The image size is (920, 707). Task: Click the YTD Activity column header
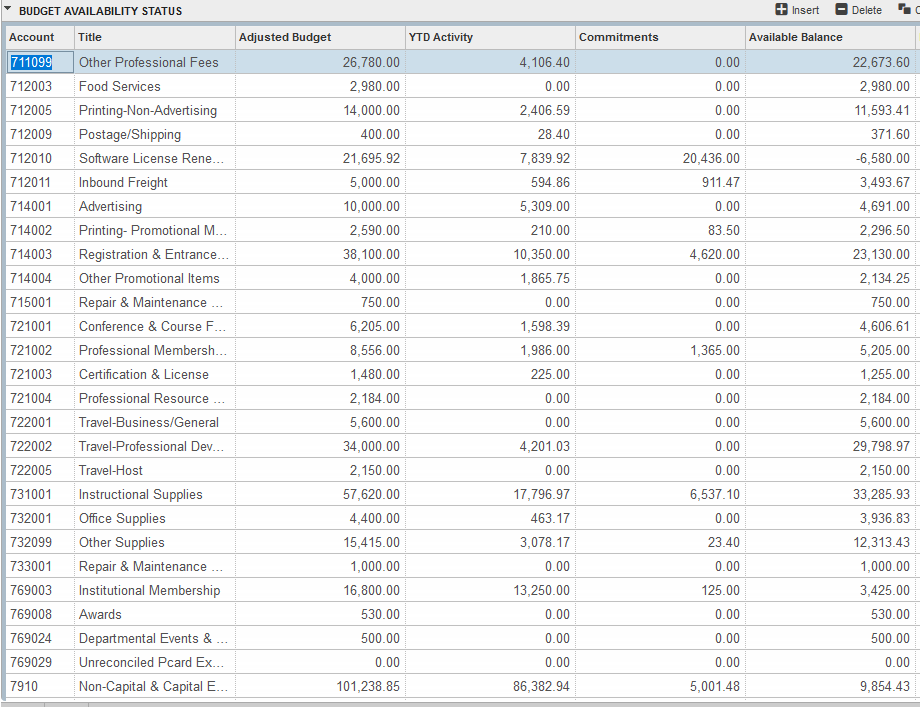tap(491, 37)
